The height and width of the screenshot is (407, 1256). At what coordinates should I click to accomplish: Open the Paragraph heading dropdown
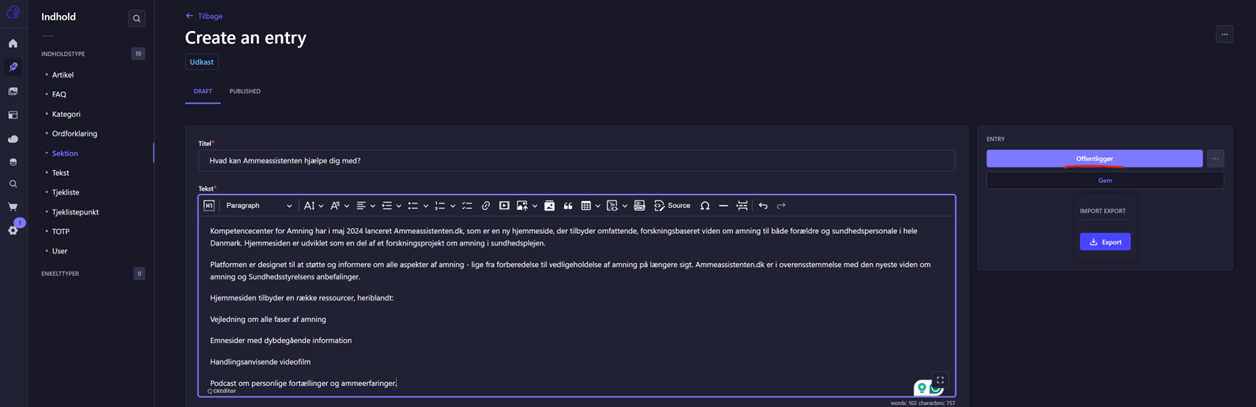[x=259, y=206]
